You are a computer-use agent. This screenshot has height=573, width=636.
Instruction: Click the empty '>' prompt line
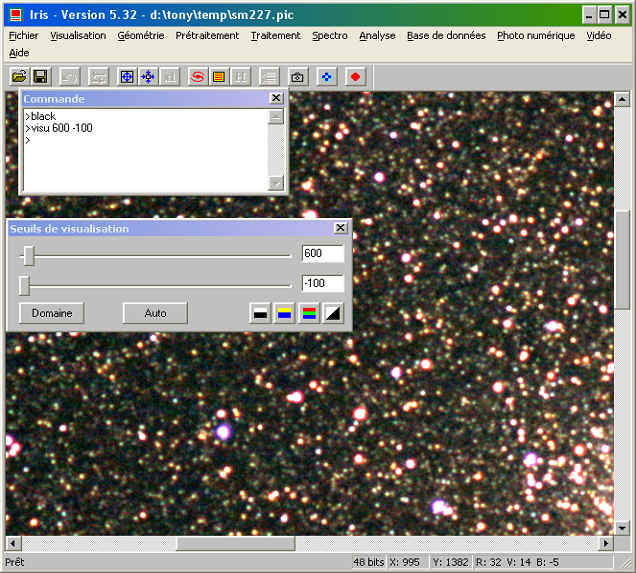pos(28,140)
